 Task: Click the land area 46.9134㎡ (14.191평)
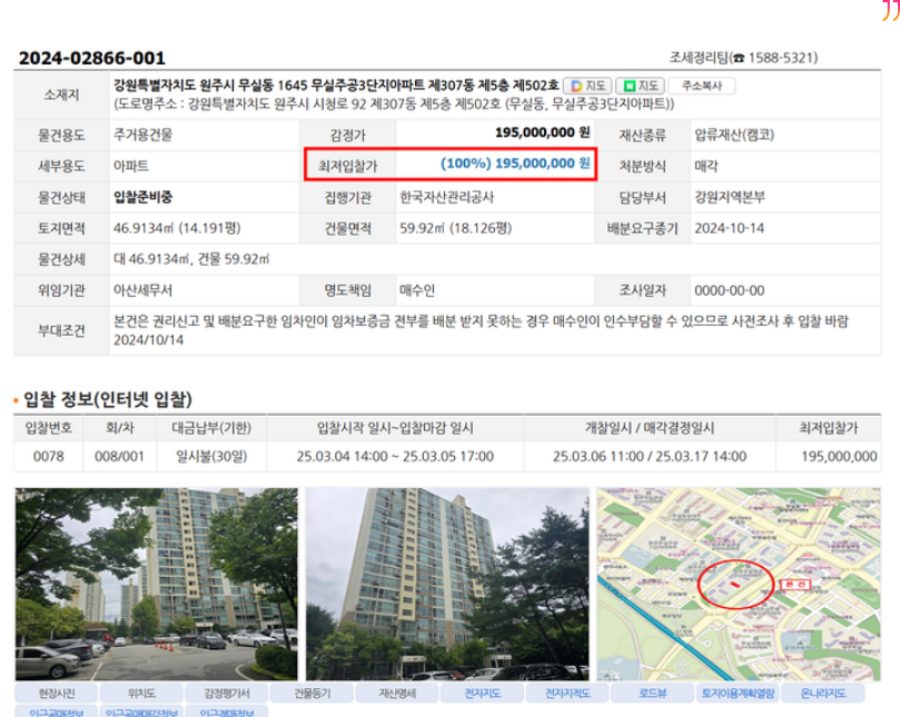coord(177,228)
